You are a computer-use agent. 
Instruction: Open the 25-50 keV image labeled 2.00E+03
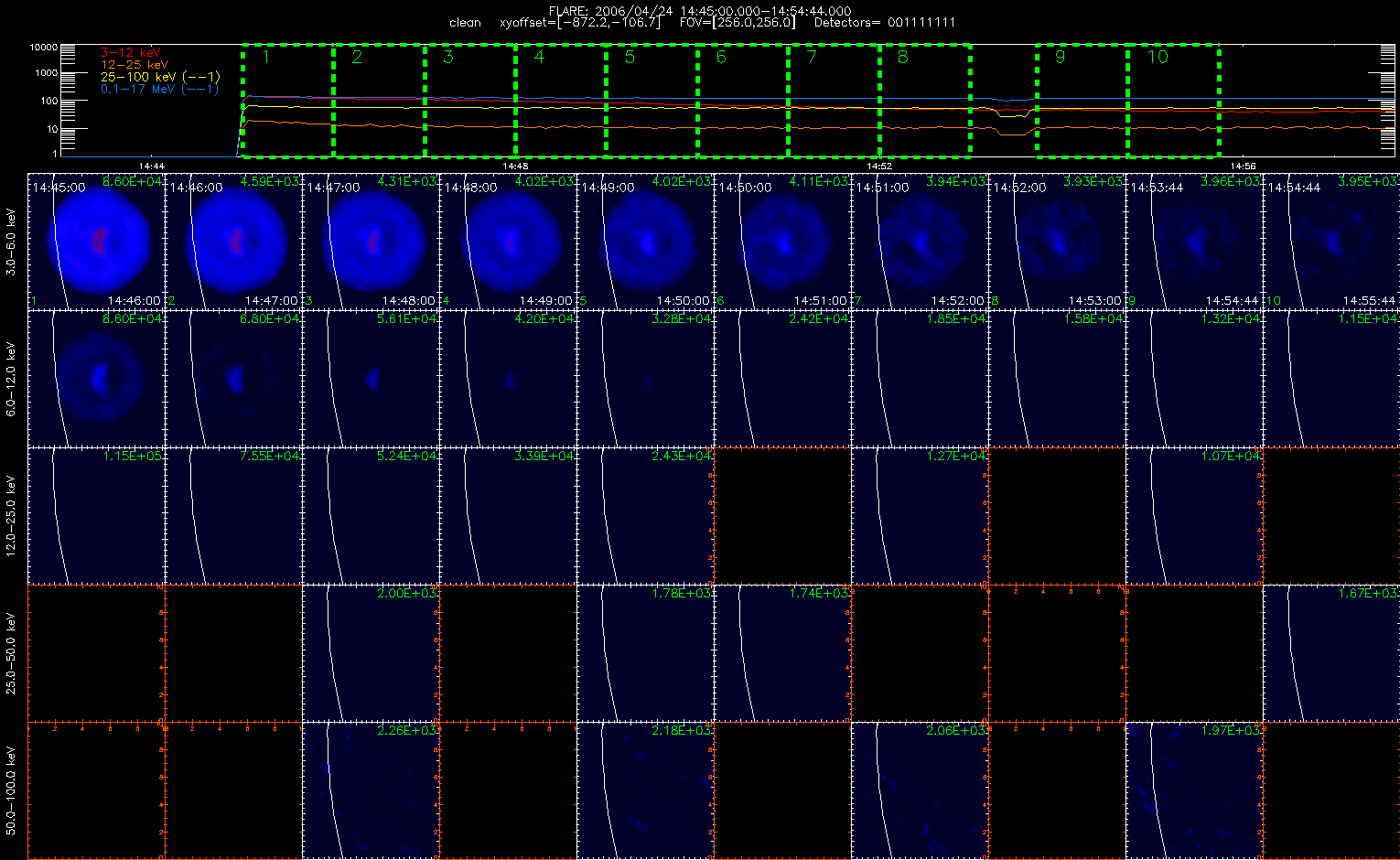(x=371, y=652)
